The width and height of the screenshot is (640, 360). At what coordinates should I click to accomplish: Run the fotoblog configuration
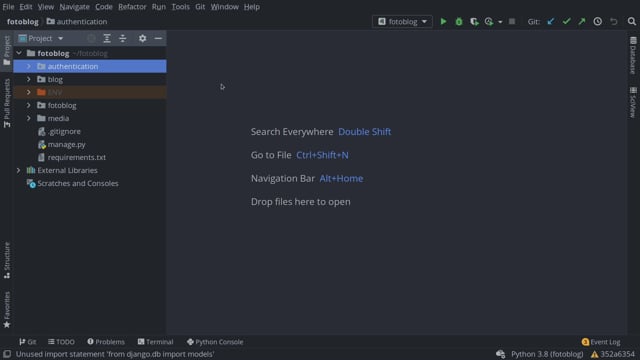coord(443,22)
